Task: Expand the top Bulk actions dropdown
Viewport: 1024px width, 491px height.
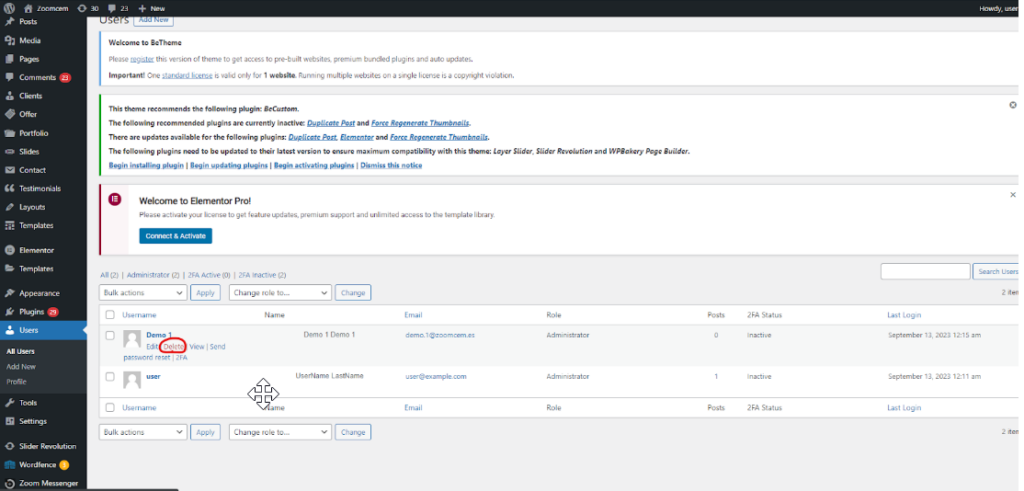Action: [x=143, y=293]
